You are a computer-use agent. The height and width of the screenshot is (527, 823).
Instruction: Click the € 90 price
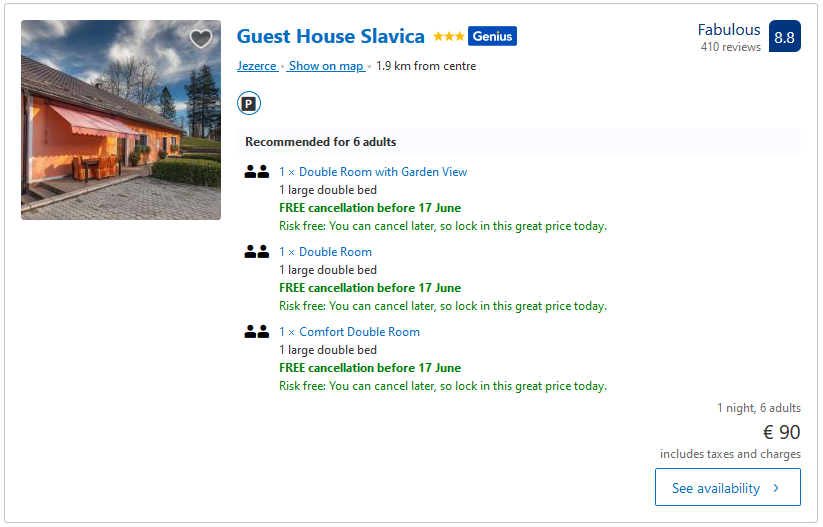pos(781,432)
